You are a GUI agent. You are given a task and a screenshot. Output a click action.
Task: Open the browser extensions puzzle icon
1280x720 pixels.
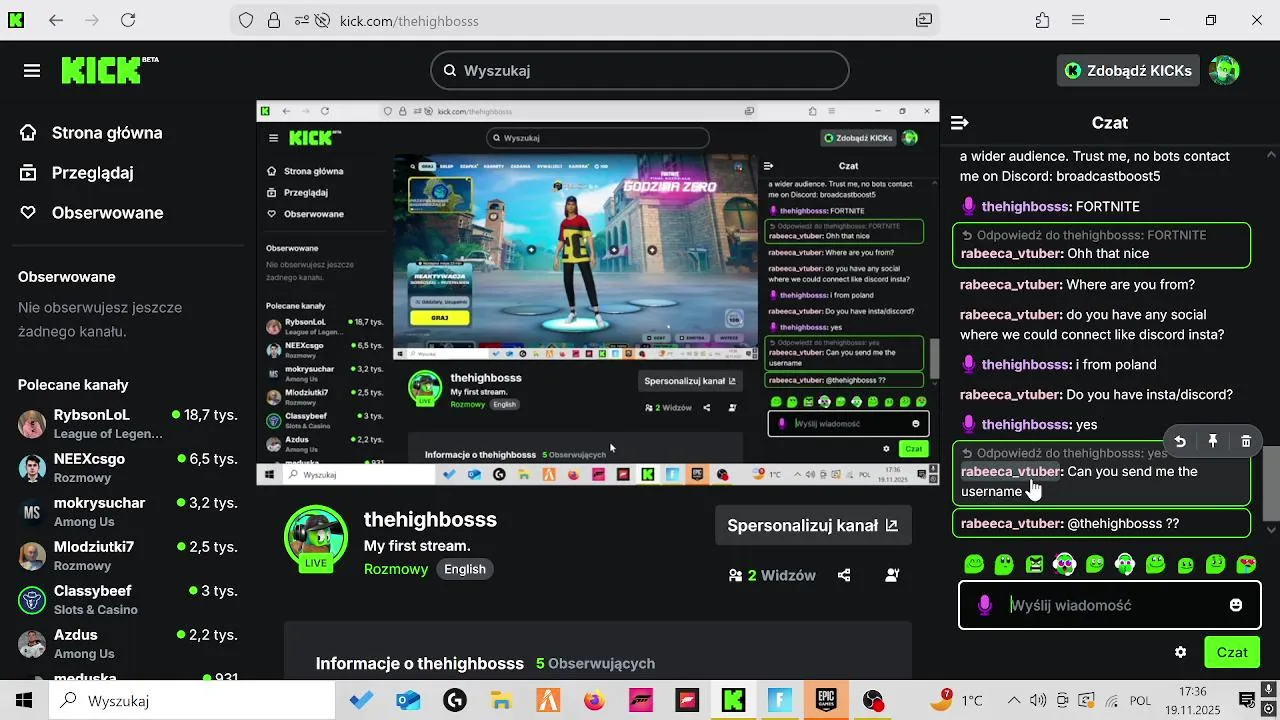1043,20
